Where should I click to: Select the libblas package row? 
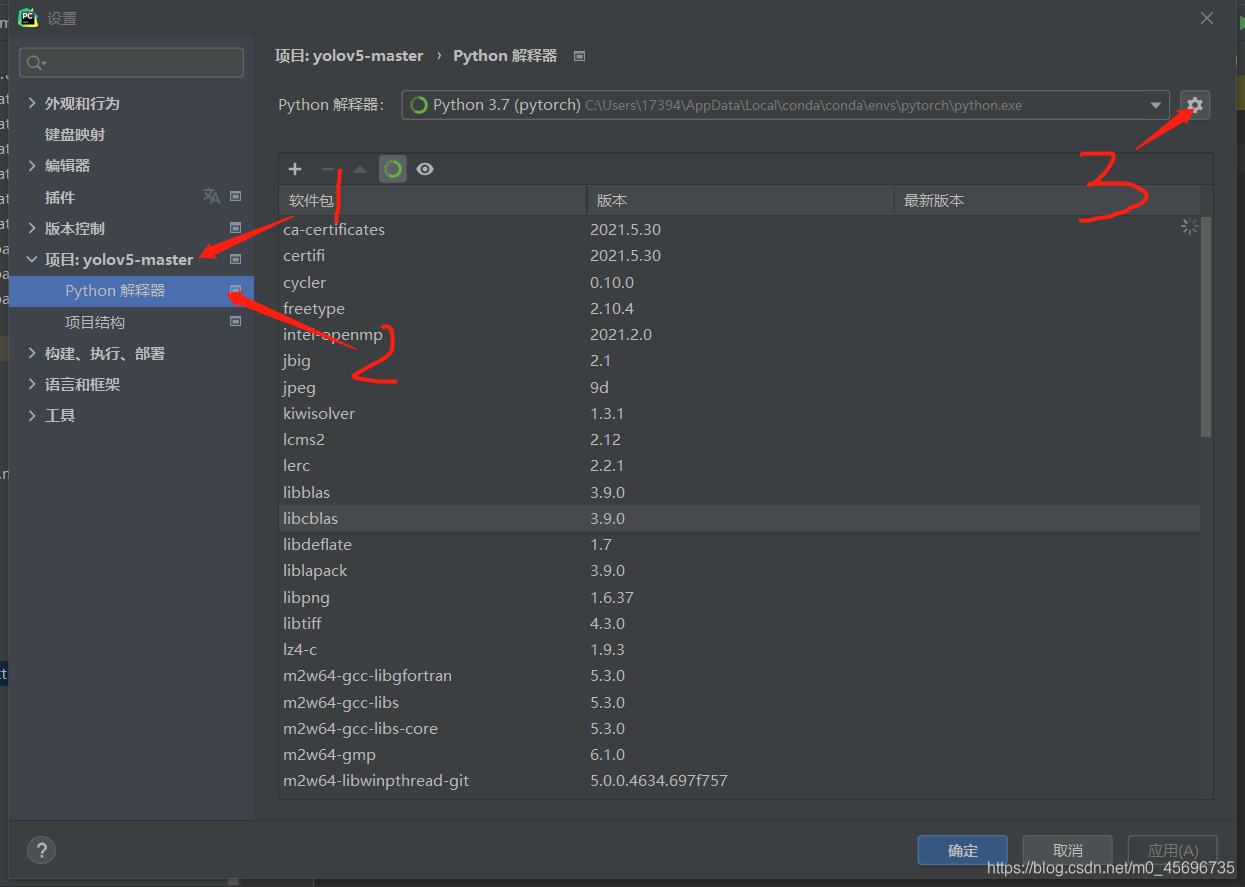[x=739, y=492]
